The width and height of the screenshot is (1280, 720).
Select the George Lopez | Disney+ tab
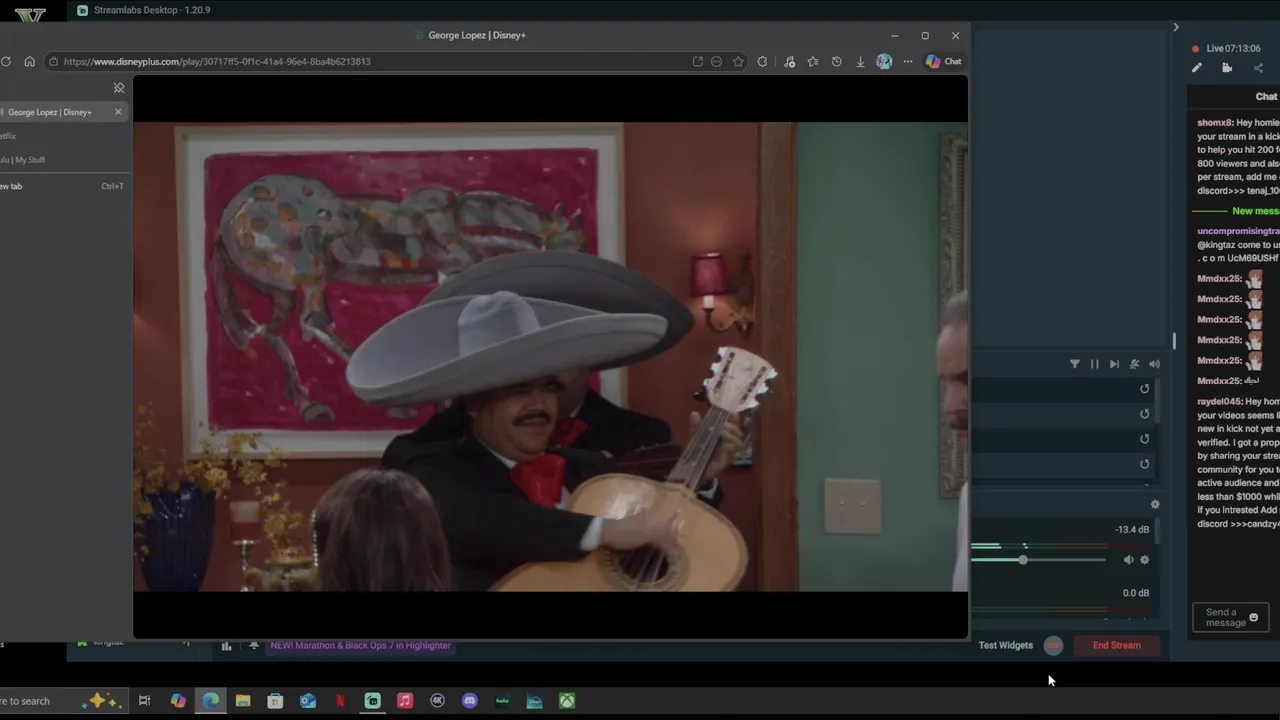[x=55, y=112]
